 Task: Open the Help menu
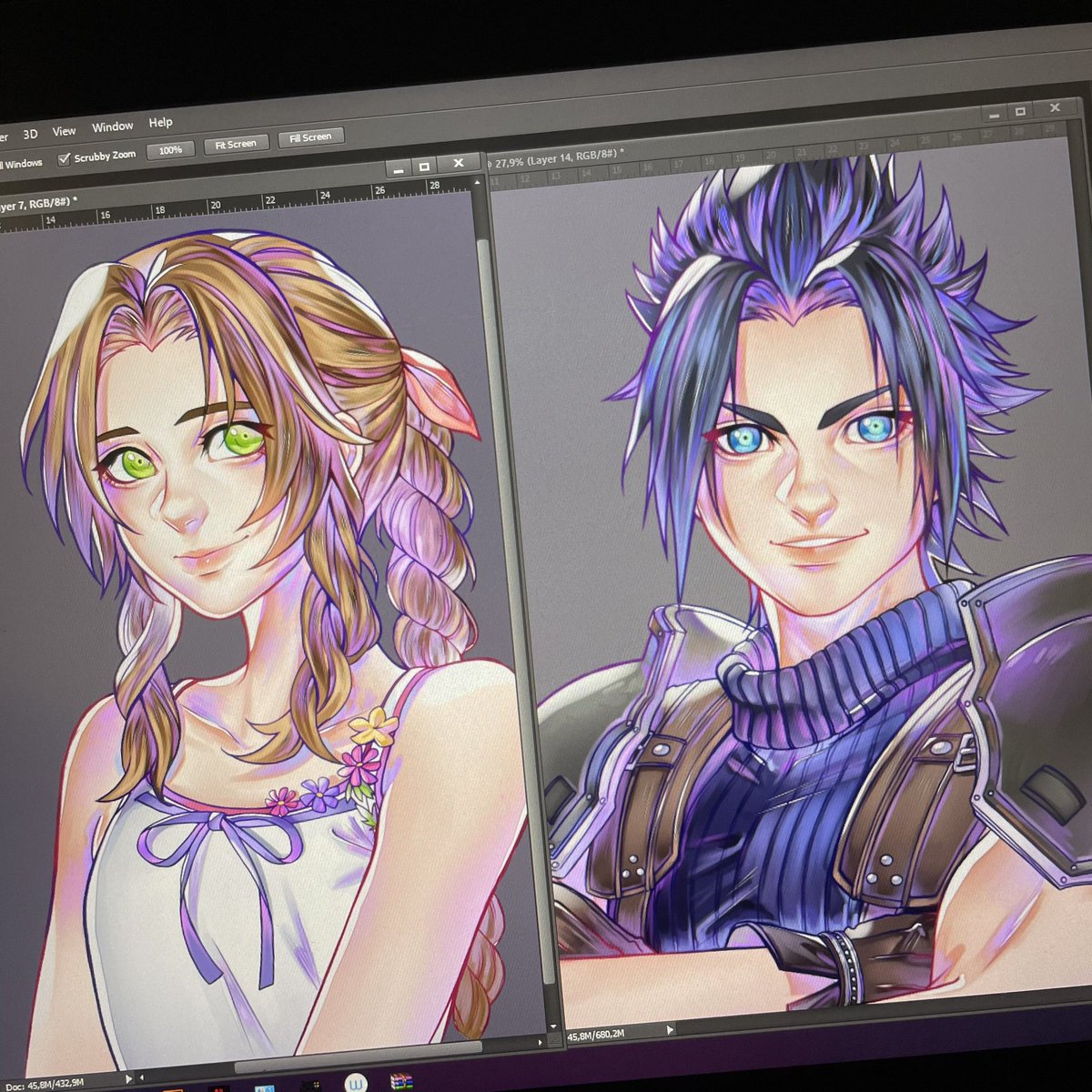(160, 122)
